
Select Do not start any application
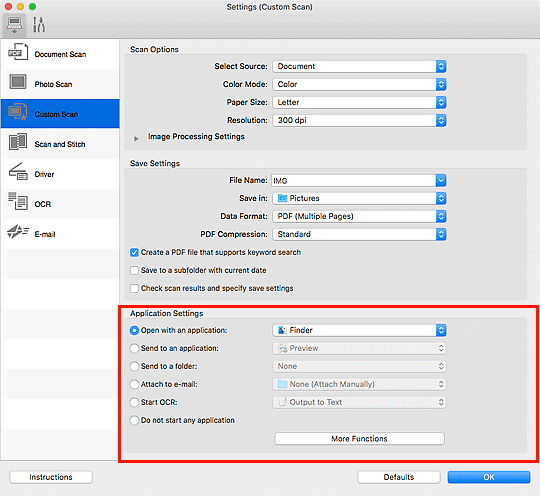pyautogui.click(x=134, y=420)
